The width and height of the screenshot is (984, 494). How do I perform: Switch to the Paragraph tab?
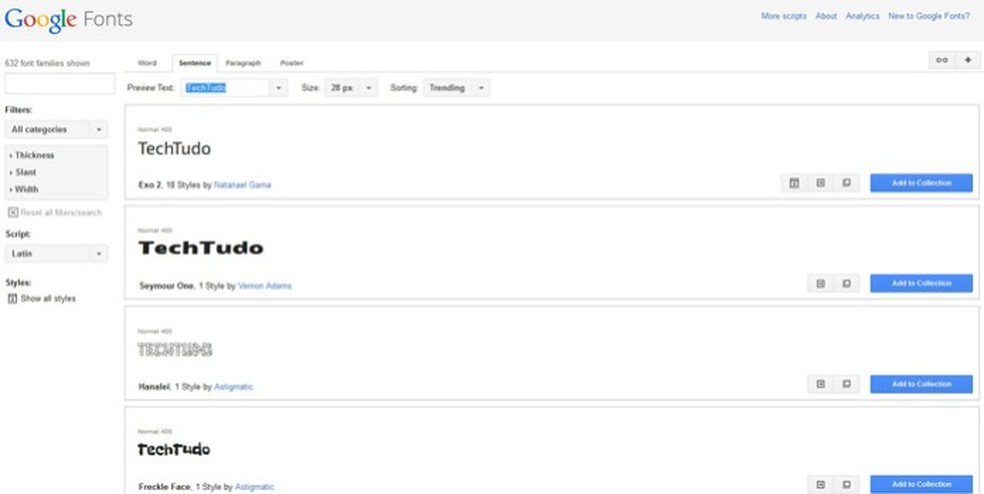click(243, 63)
